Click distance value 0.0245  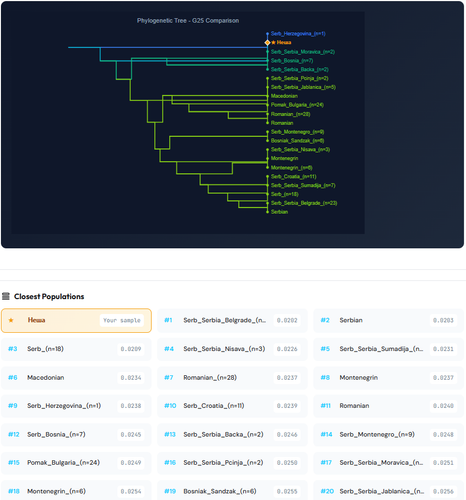131,435
